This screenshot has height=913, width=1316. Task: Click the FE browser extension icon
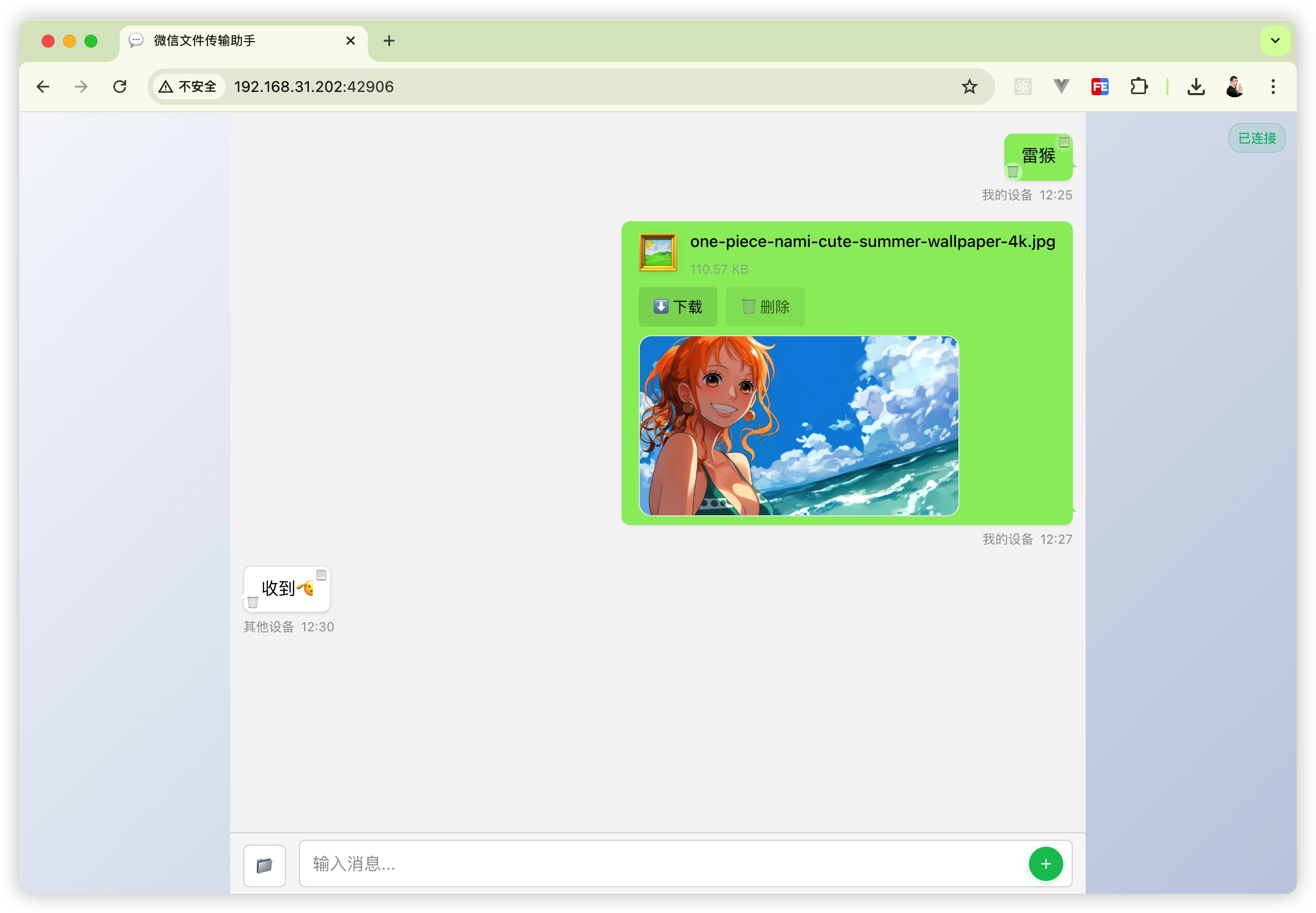[x=1100, y=87]
